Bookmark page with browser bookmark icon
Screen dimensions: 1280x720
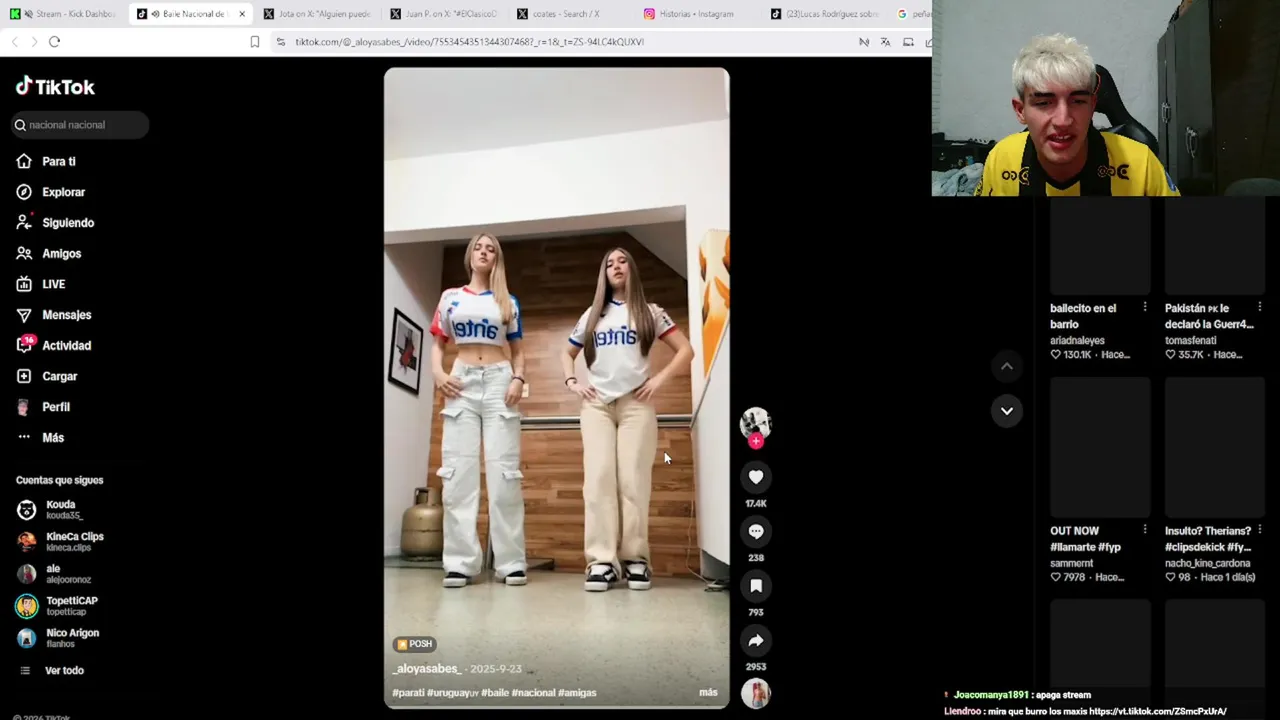[x=255, y=42]
